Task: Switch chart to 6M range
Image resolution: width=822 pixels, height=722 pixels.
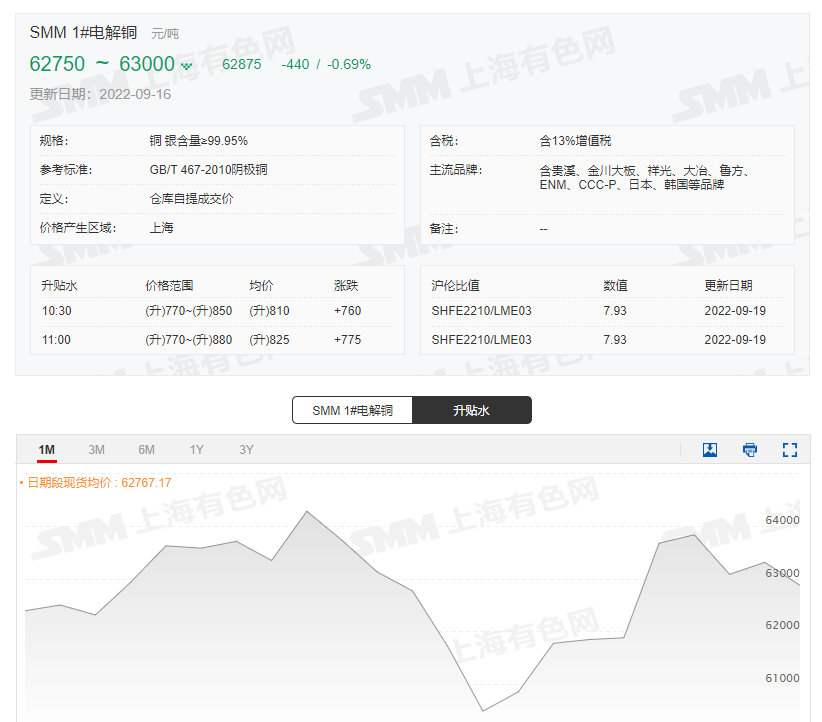Action: tap(146, 450)
